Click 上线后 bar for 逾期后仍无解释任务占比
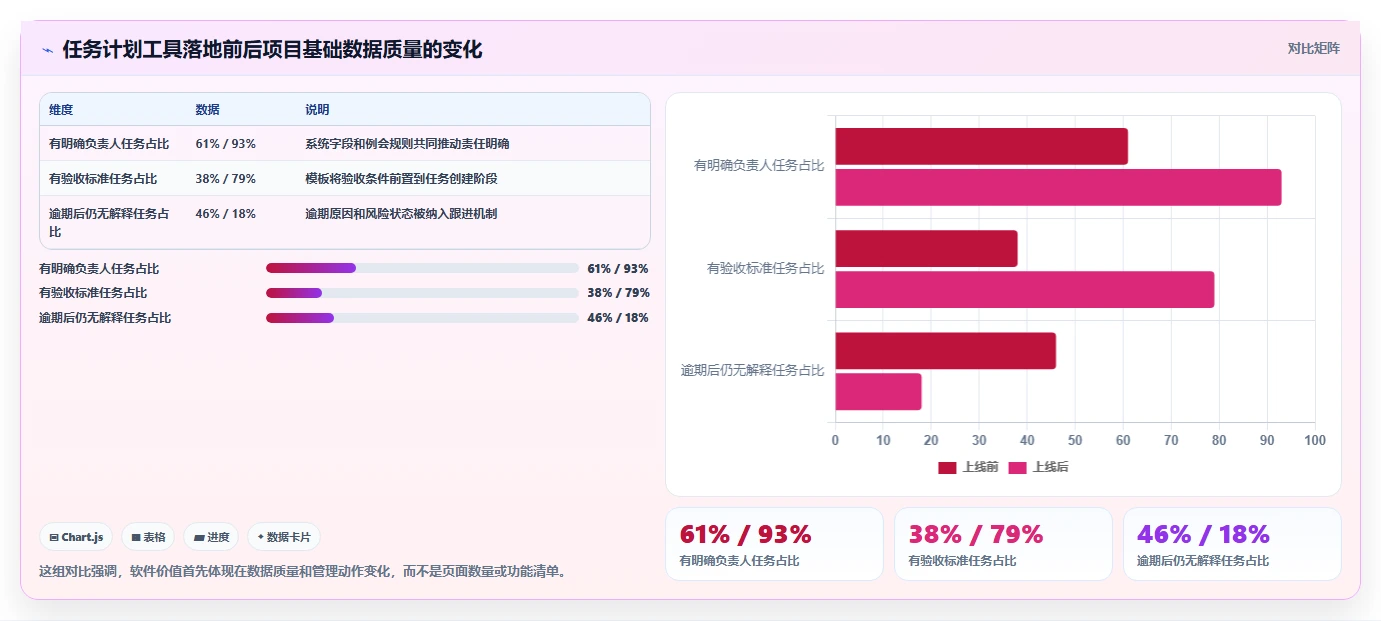The width and height of the screenshot is (1381, 621). tap(878, 392)
